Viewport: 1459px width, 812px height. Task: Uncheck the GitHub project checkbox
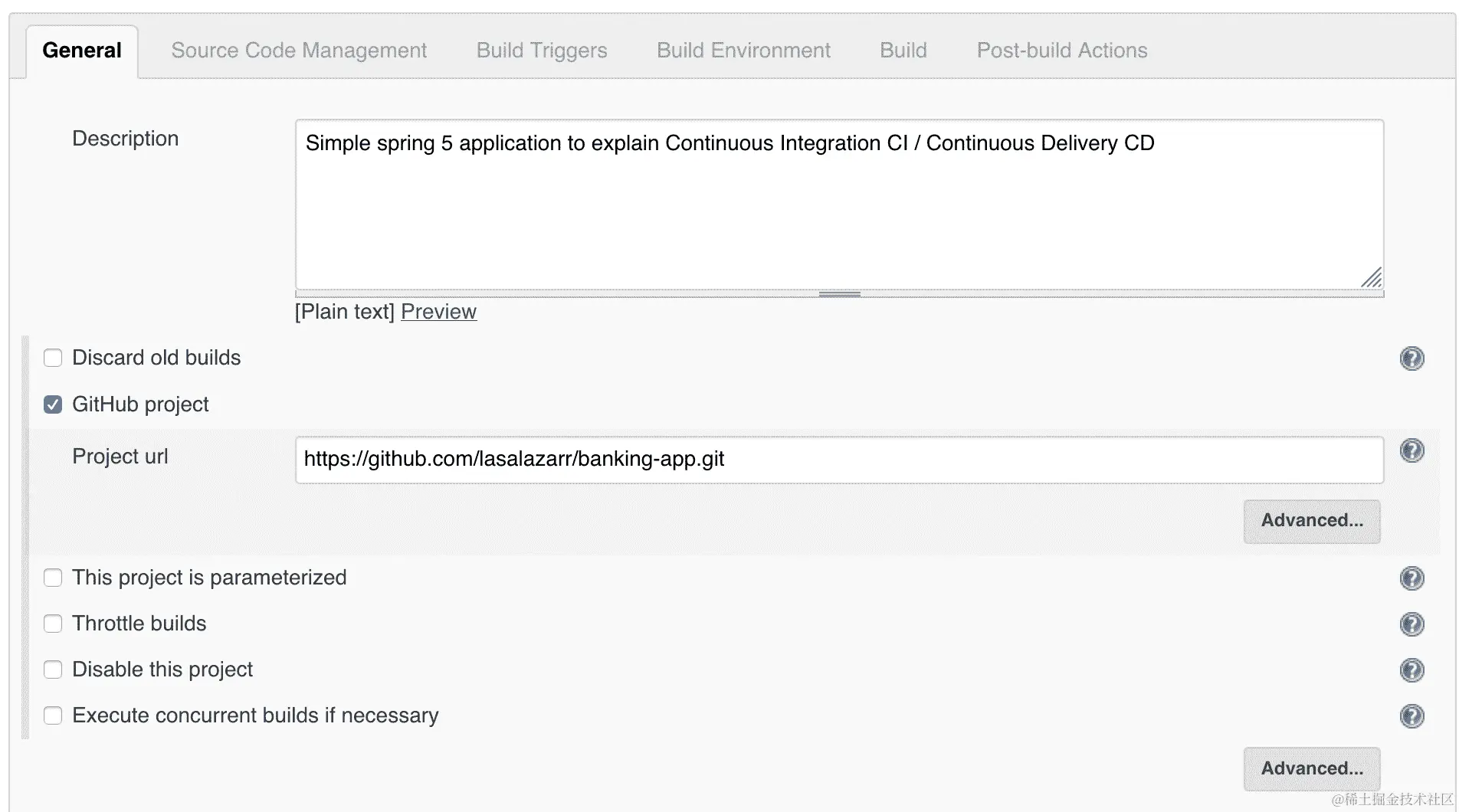[53, 404]
